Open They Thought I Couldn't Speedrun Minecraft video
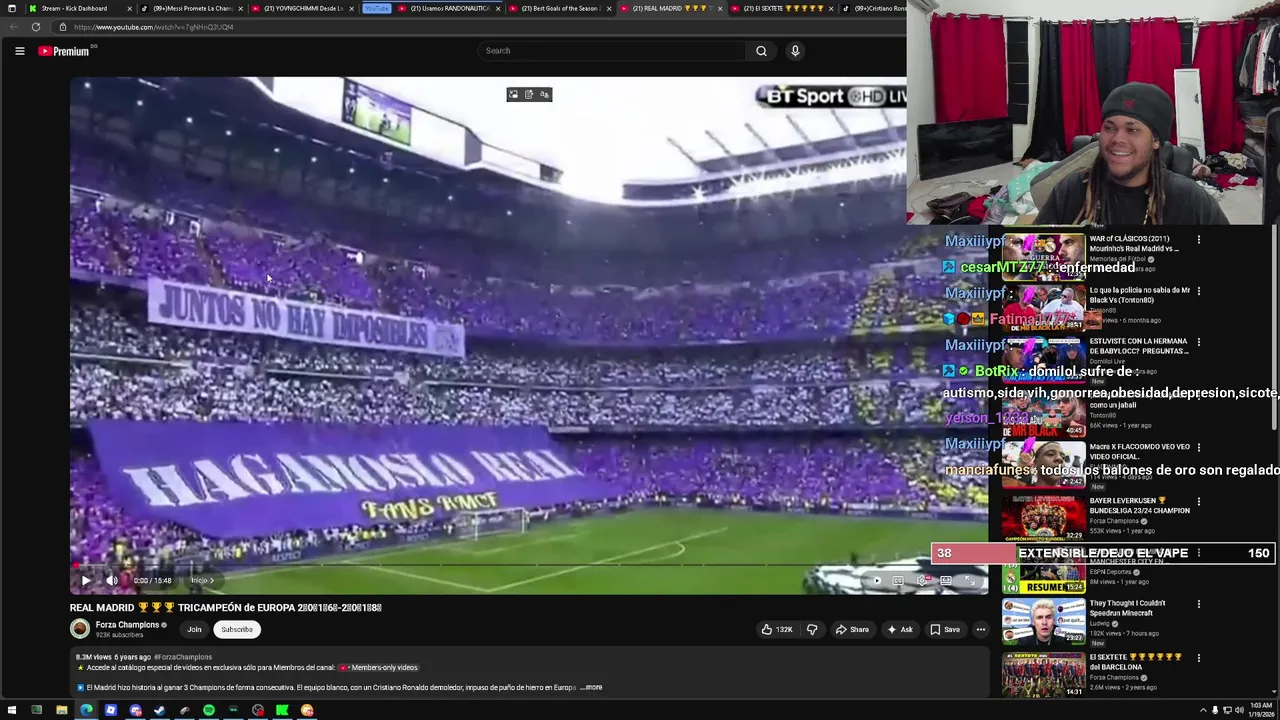The width and height of the screenshot is (1280, 720). (x=1127, y=608)
